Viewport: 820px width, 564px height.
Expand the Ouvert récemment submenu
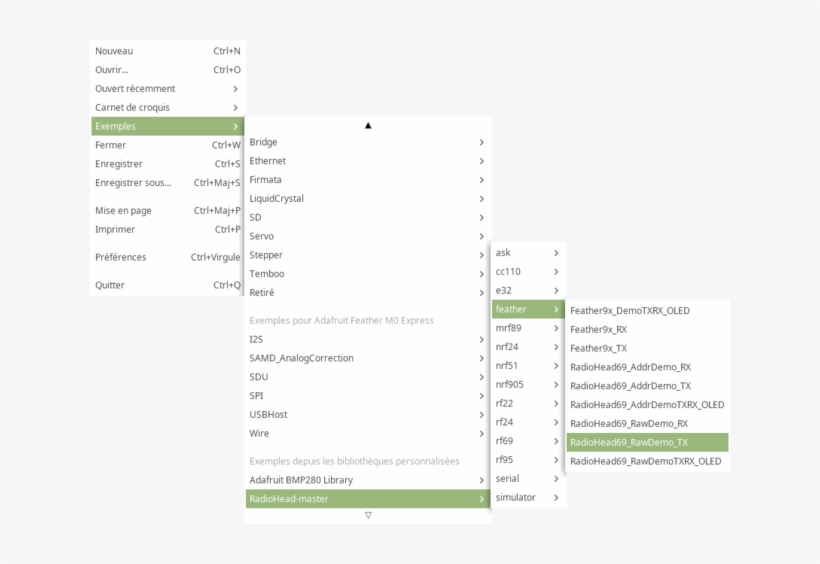coord(135,89)
